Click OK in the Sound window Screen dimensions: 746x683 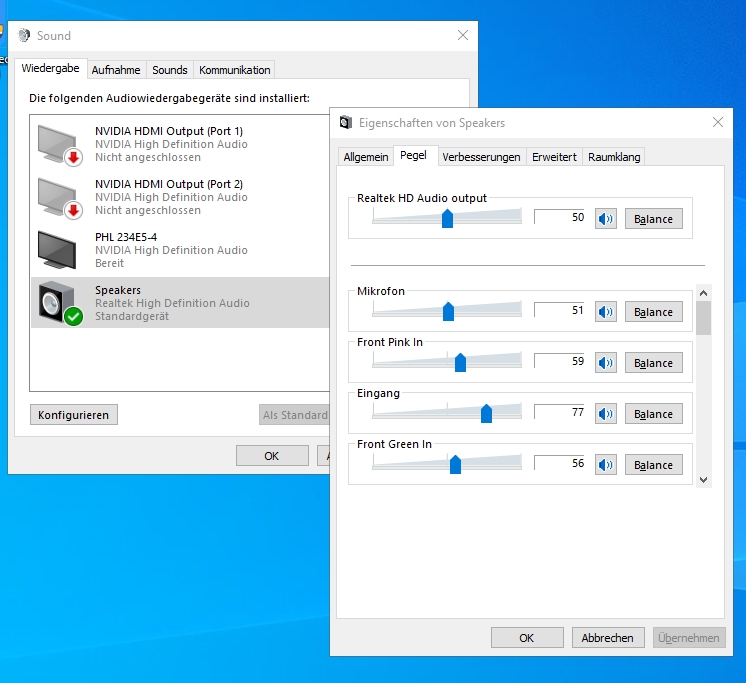pos(272,456)
